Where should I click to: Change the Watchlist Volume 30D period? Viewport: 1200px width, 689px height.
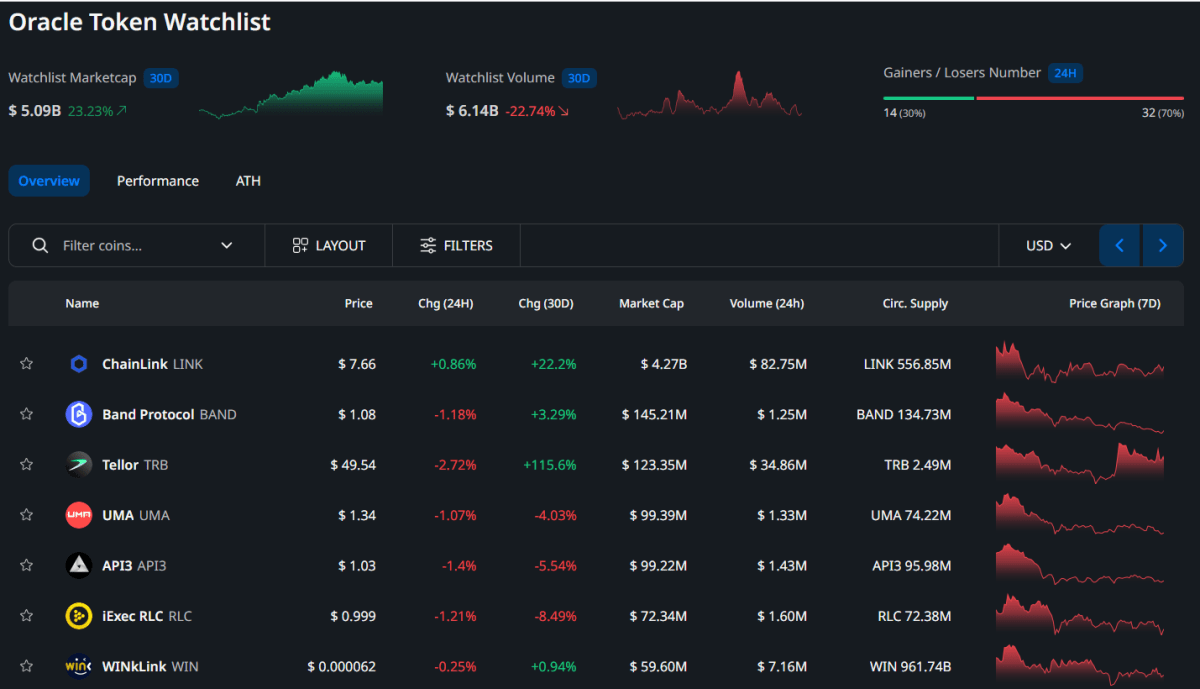coord(579,78)
